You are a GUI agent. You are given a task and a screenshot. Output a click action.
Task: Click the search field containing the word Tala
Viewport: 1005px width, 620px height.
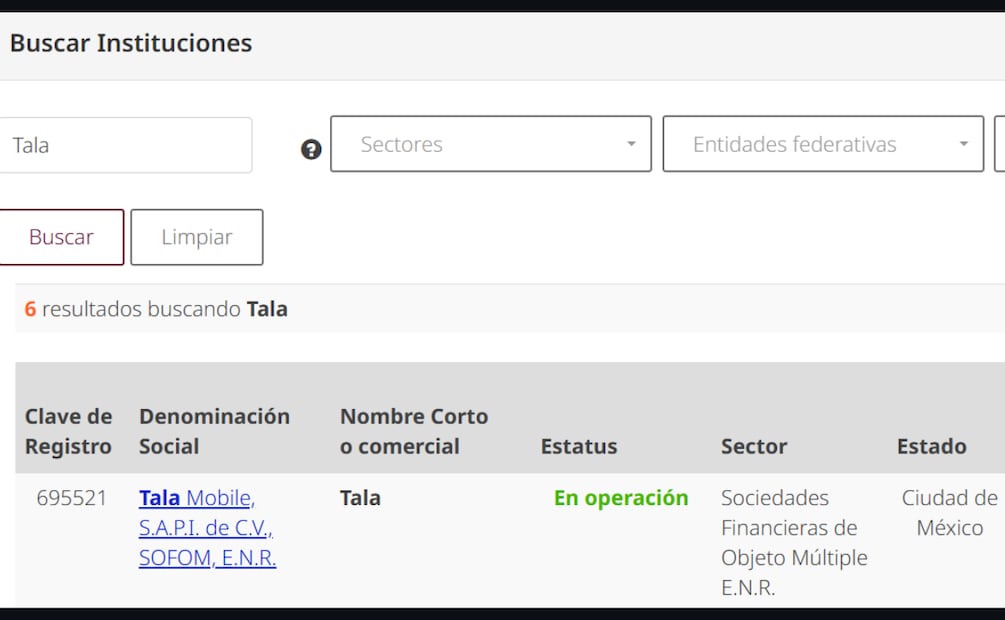(x=125, y=145)
